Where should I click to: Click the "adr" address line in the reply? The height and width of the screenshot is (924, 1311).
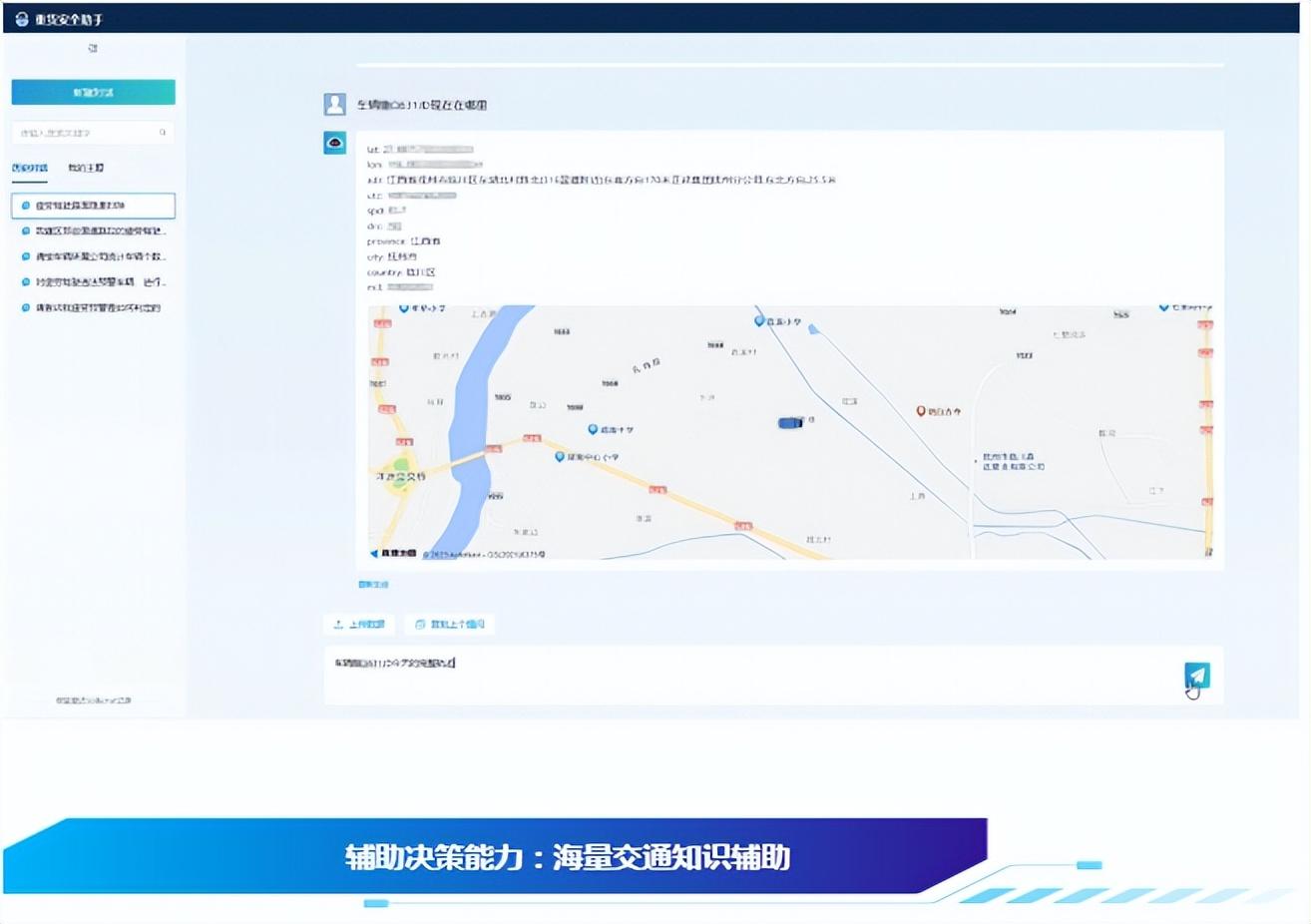[601, 180]
